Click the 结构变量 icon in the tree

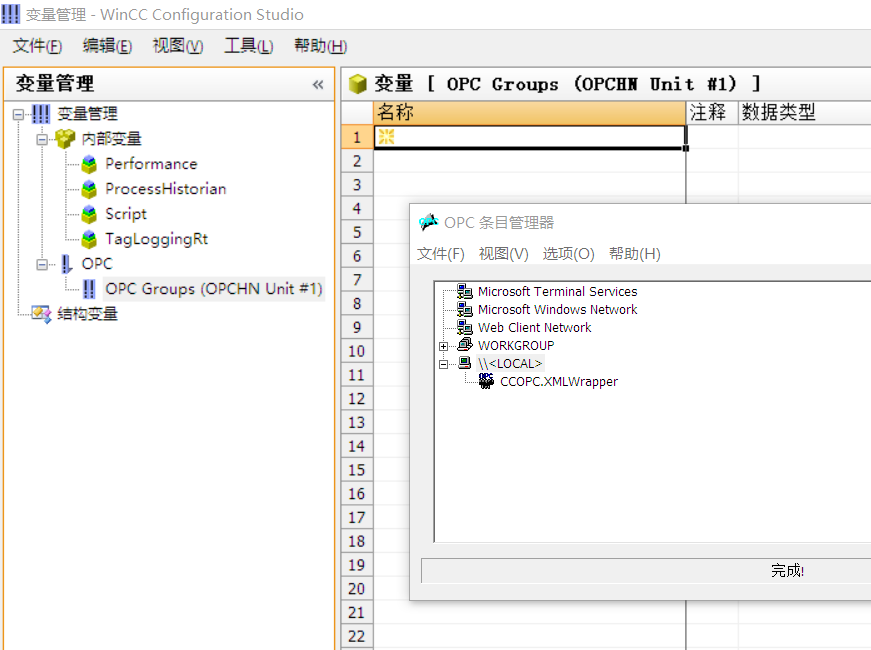[x=41, y=314]
